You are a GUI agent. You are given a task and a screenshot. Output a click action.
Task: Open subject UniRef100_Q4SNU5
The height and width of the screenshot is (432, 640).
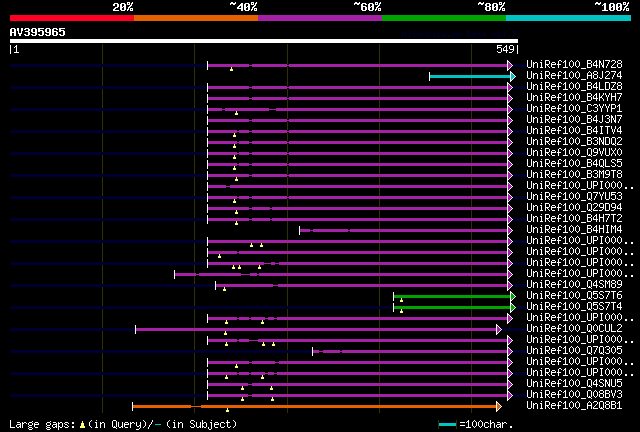(x=574, y=384)
